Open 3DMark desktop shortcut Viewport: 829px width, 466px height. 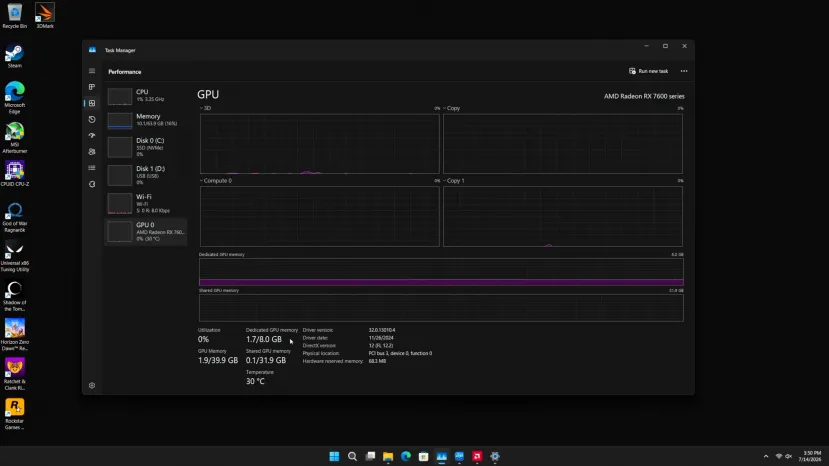(x=45, y=16)
